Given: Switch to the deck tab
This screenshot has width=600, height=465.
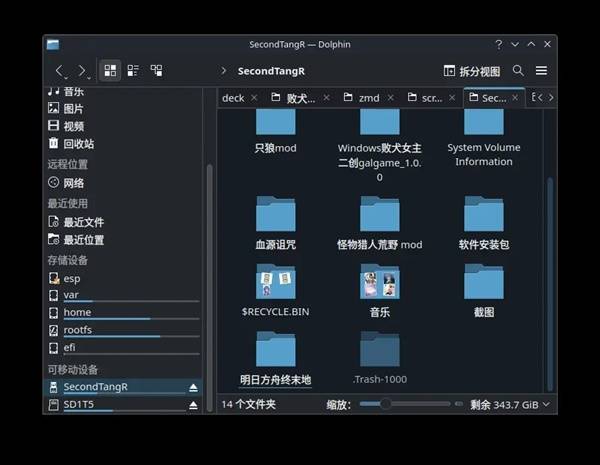Looking at the screenshot, I should 233,98.
